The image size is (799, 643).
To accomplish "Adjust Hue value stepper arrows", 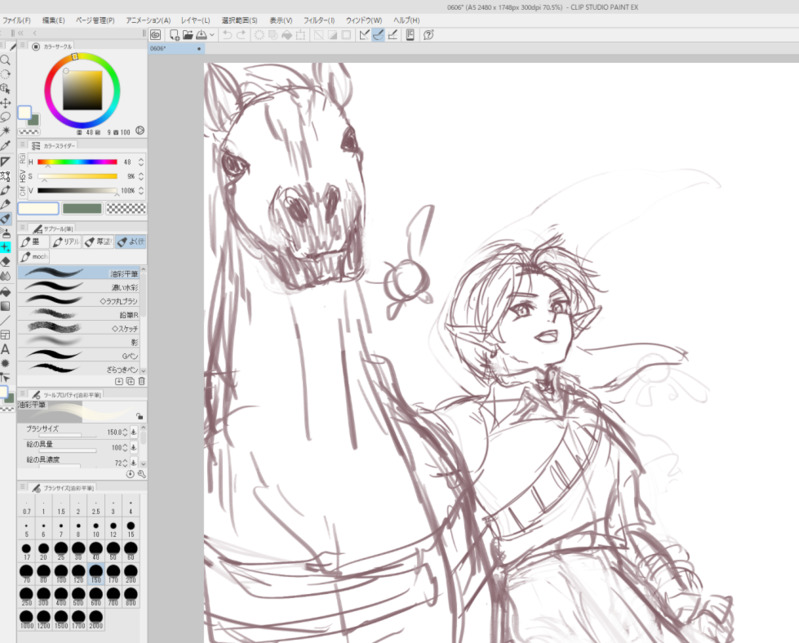I will pyautogui.click(x=141, y=162).
